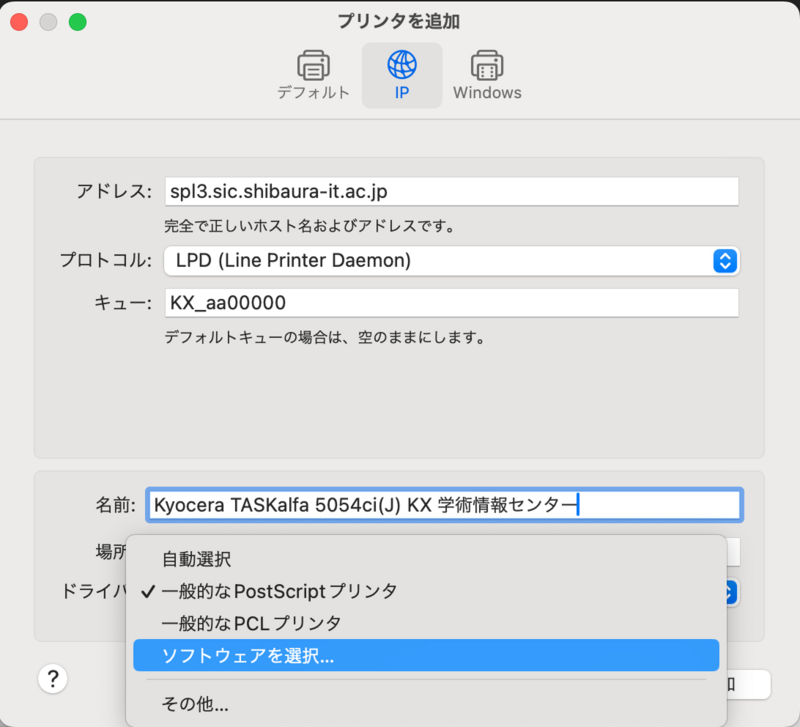Choose 自動選択 from the driver menu
Viewport: 800px width, 727px height.
click(197, 560)
